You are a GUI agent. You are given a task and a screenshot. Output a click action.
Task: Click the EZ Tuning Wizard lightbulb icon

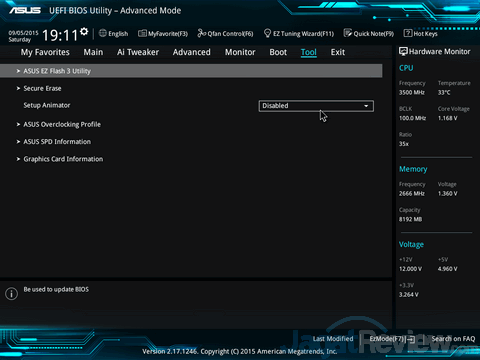point(267,33)
